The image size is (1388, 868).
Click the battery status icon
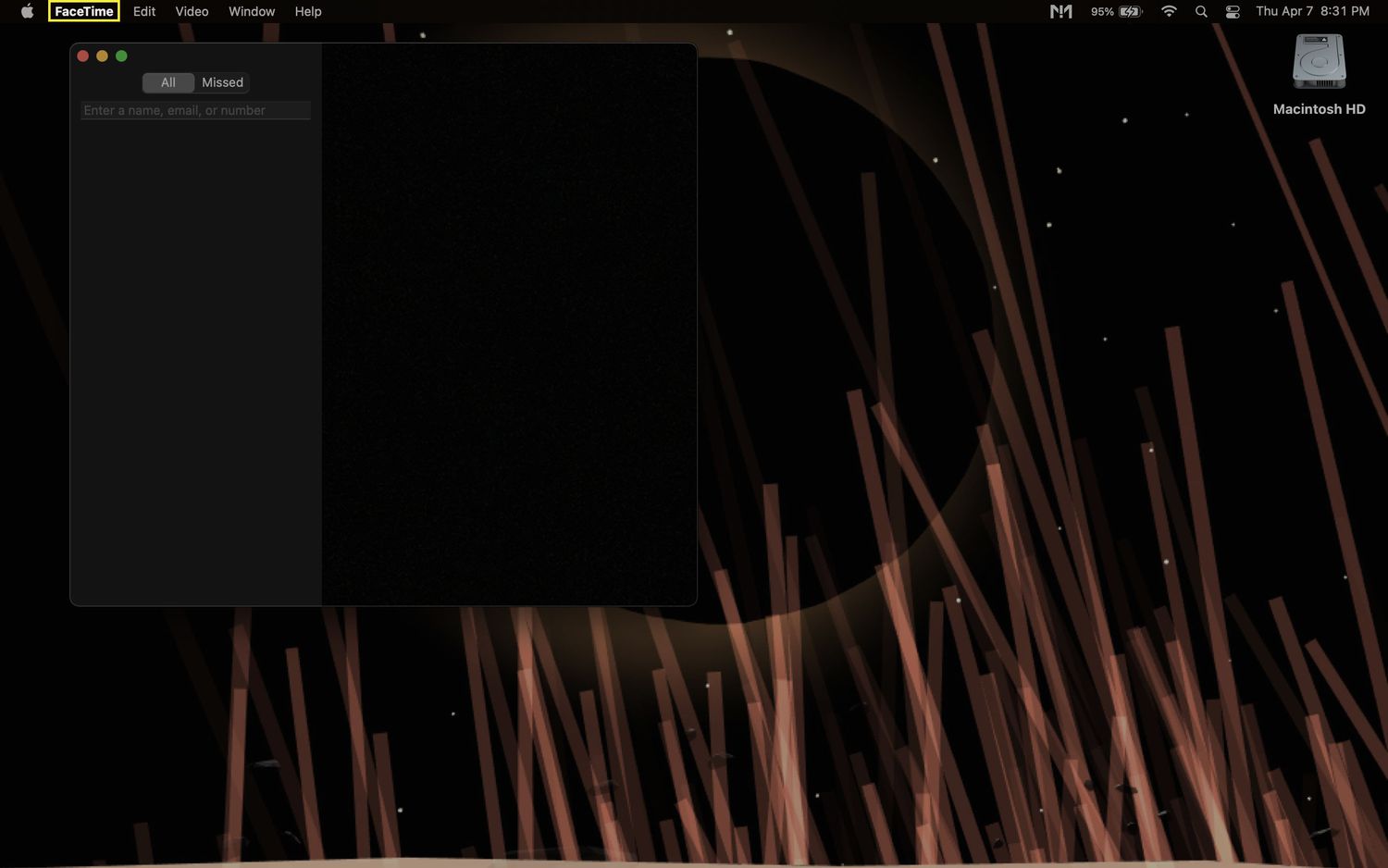1130,11
